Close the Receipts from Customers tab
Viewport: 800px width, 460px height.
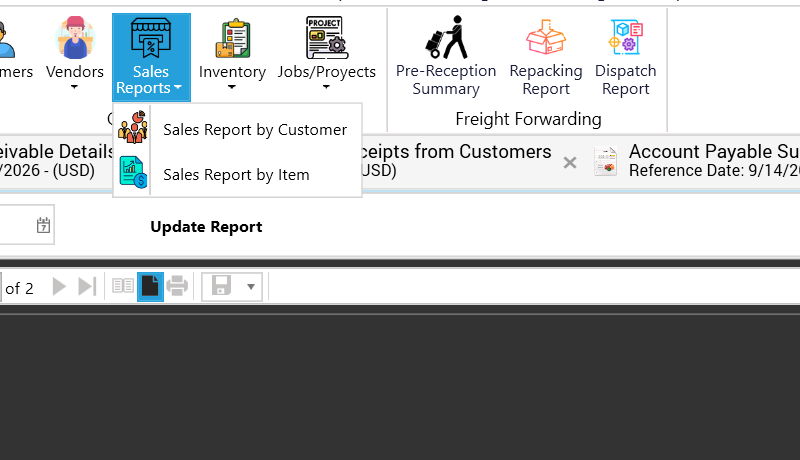570,163
